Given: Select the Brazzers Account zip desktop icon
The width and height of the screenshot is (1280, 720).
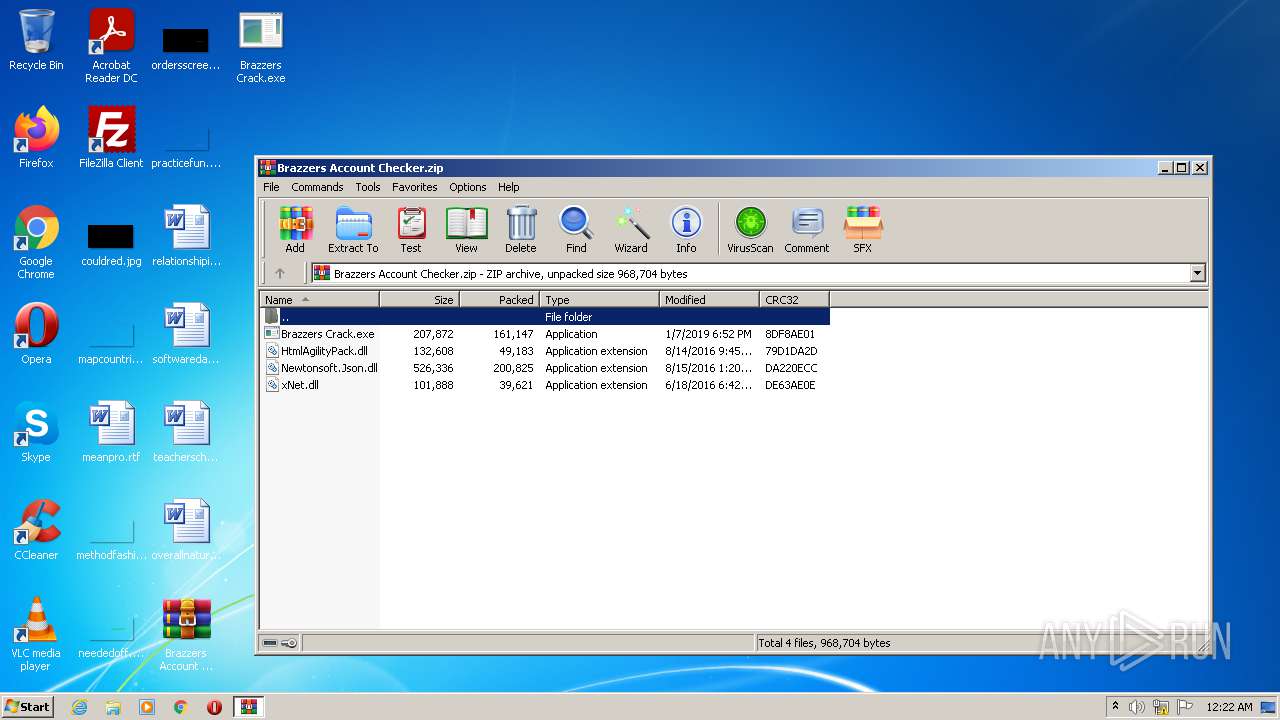Looking at the screenshot, I should (186, 634).
